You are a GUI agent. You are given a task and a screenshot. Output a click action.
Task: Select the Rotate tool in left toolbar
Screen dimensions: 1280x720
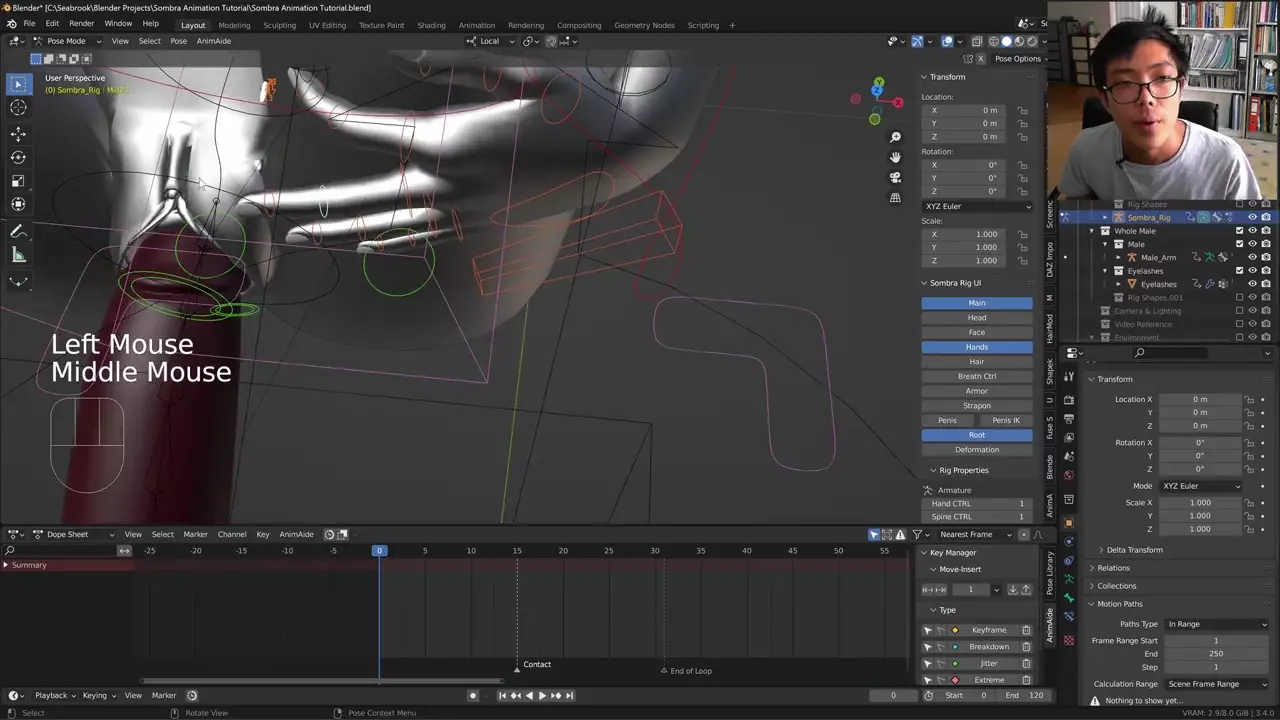pos(18,157)
